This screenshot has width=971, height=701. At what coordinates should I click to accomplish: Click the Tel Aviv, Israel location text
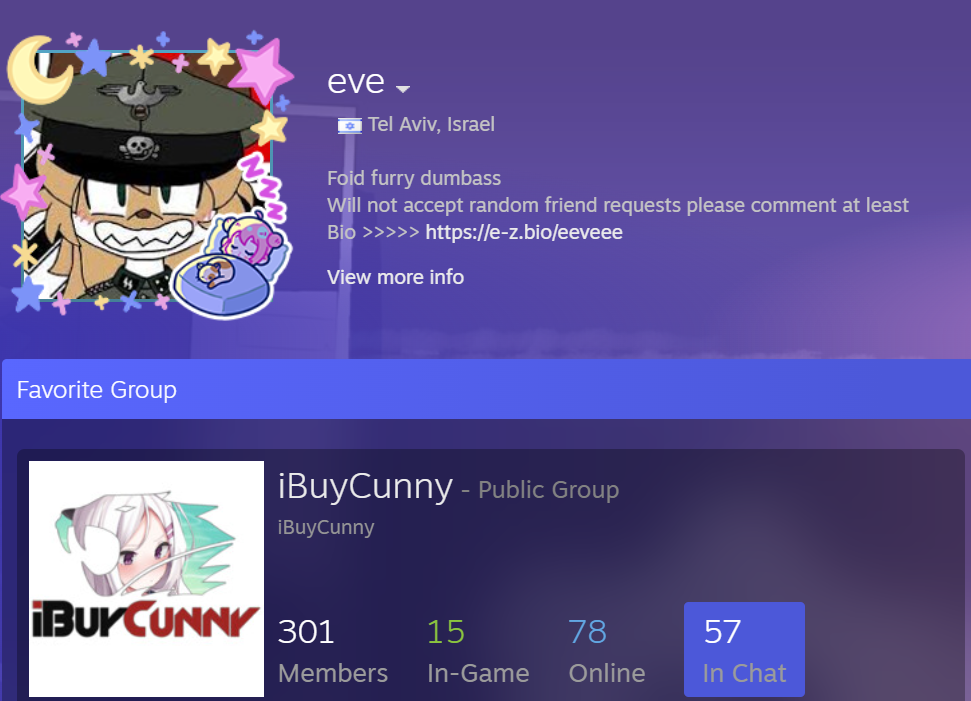(x=431, y=124)
